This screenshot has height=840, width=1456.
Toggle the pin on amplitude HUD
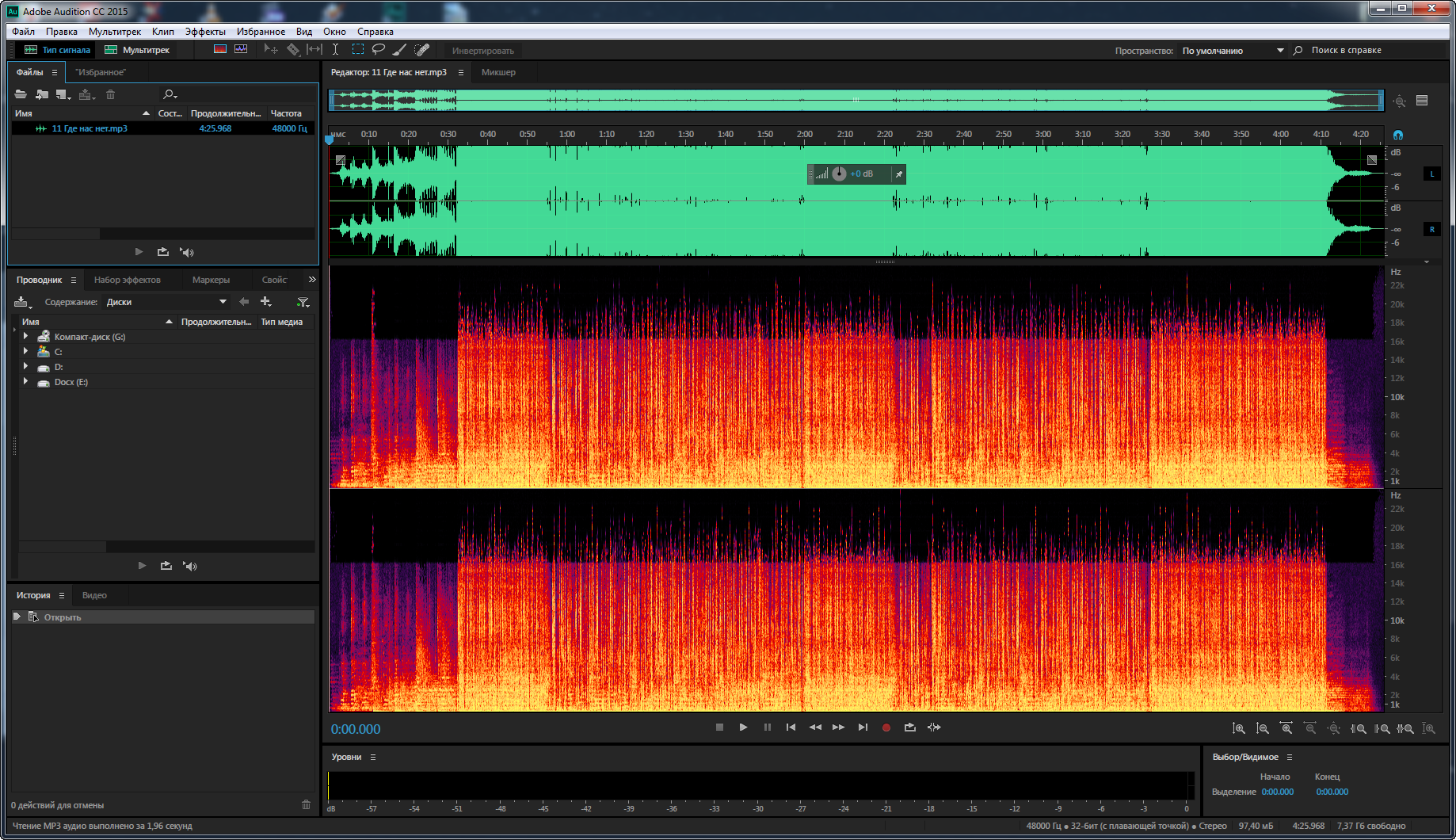tap(898, 174)
